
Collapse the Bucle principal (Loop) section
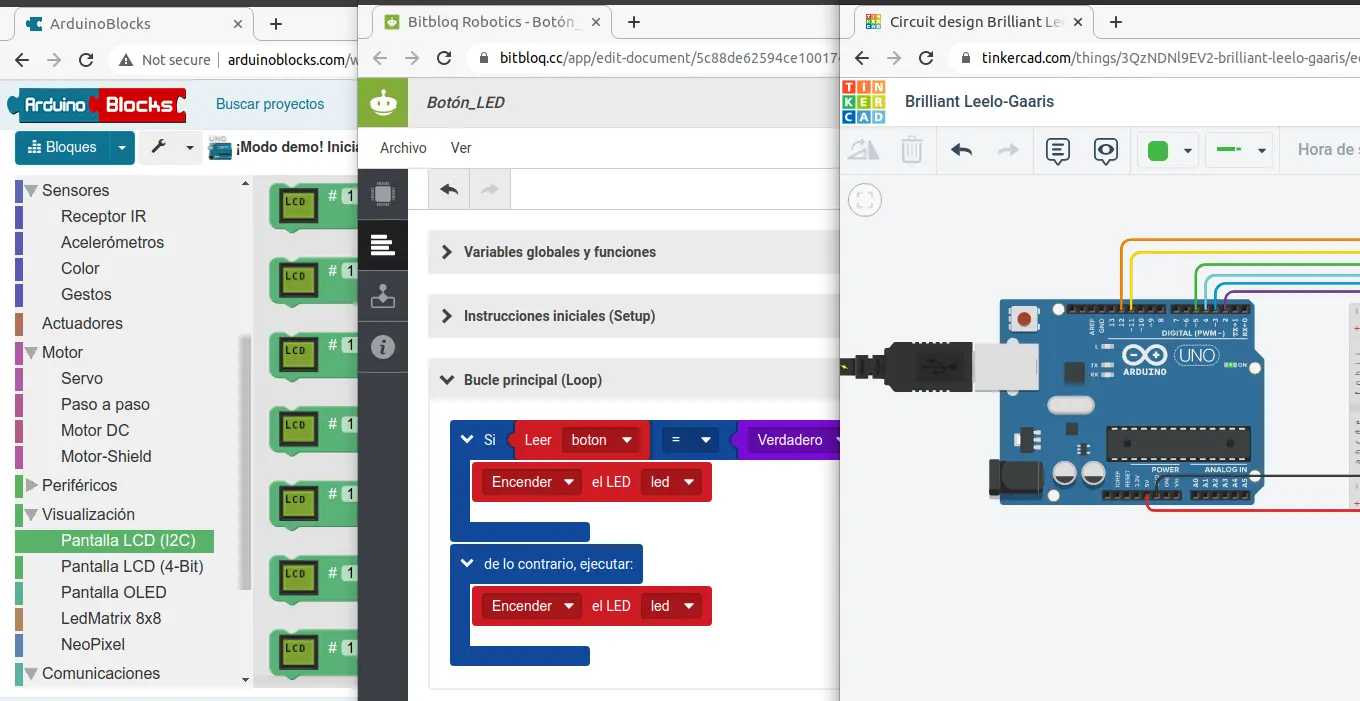[x=532, y=380]
